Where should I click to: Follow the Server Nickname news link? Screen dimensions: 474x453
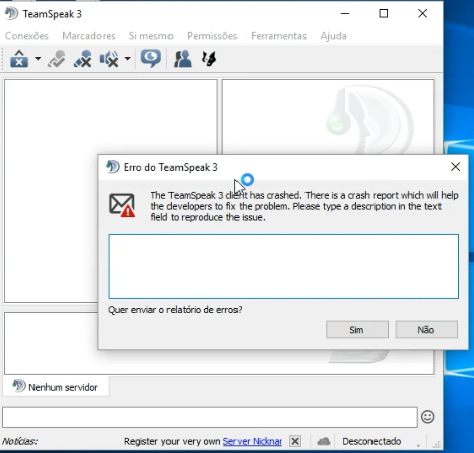(x=252, y=441)
